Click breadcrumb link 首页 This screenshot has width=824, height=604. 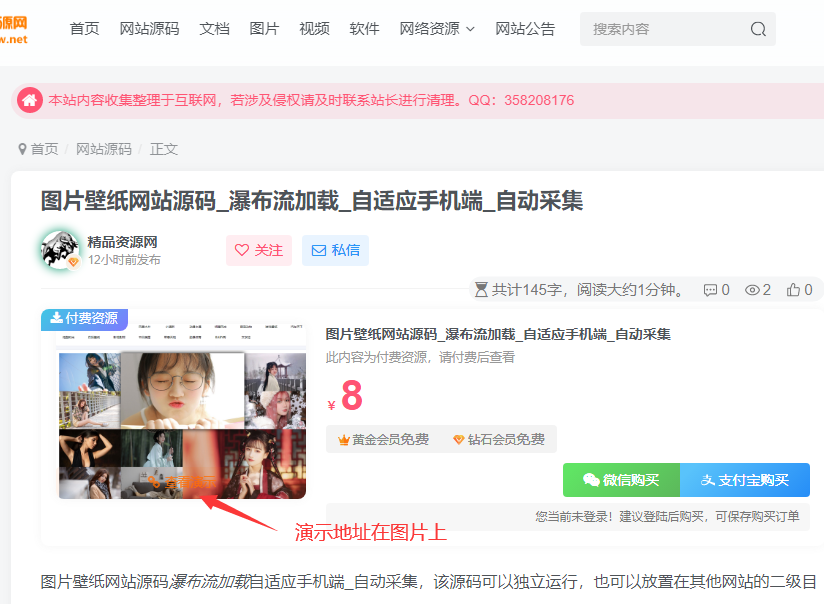coord(45,149)
